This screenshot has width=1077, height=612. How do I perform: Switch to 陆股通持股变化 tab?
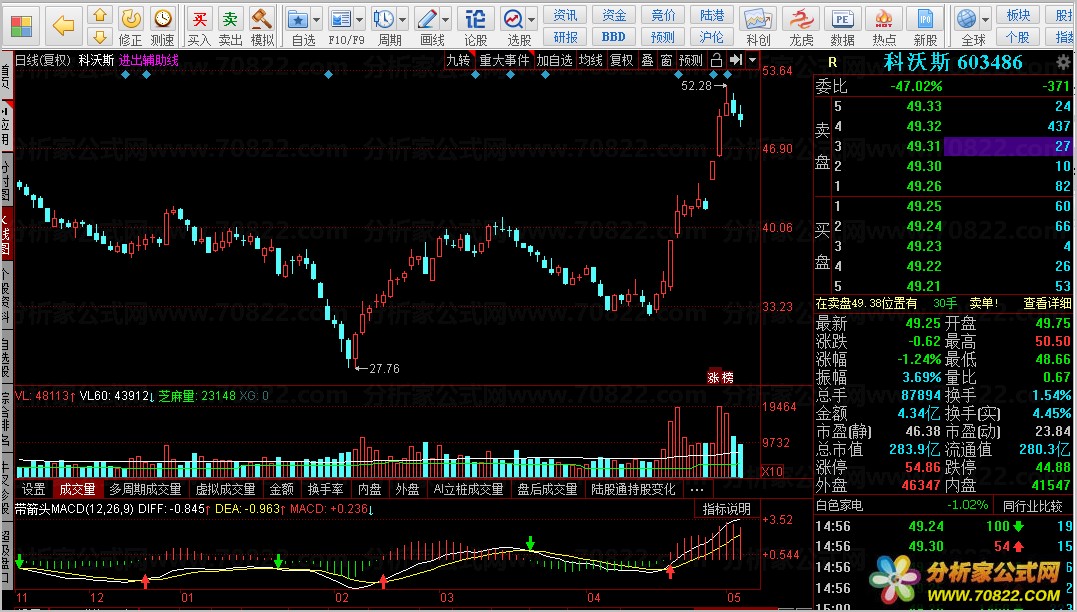(x=633, y=489)
